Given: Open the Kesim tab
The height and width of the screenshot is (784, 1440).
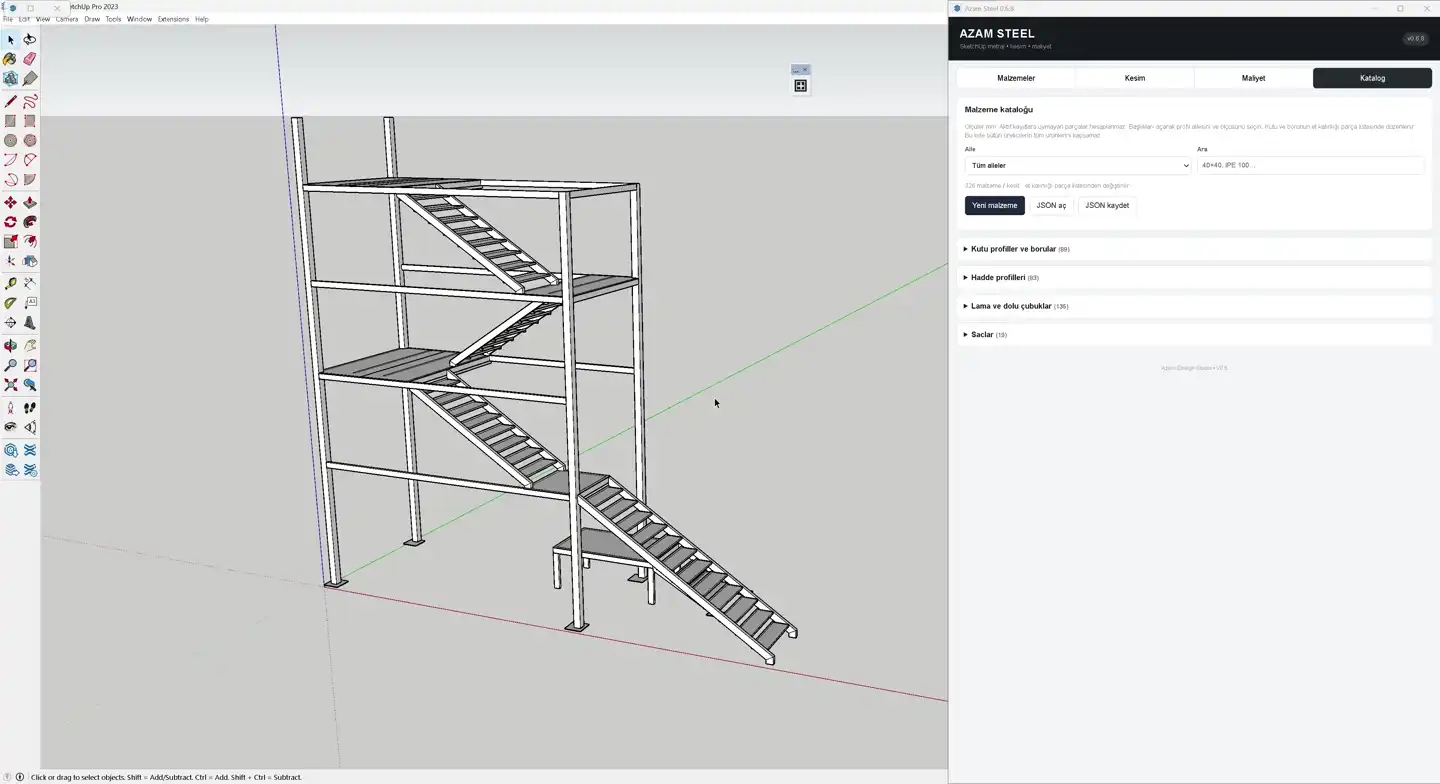Looking at the screenshot, I should click(x=1135, y=78).
